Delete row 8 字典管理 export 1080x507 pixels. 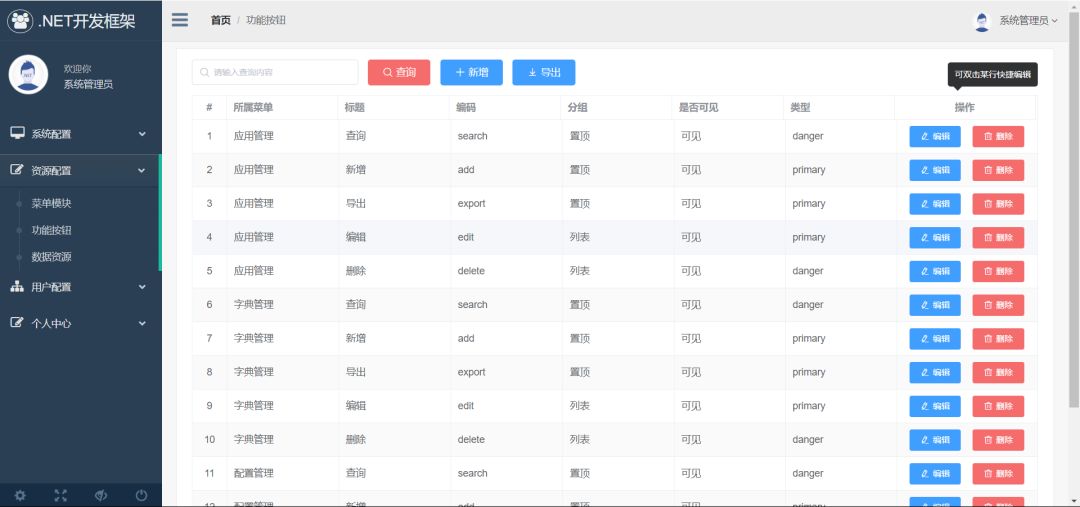[x=998, y=373]
